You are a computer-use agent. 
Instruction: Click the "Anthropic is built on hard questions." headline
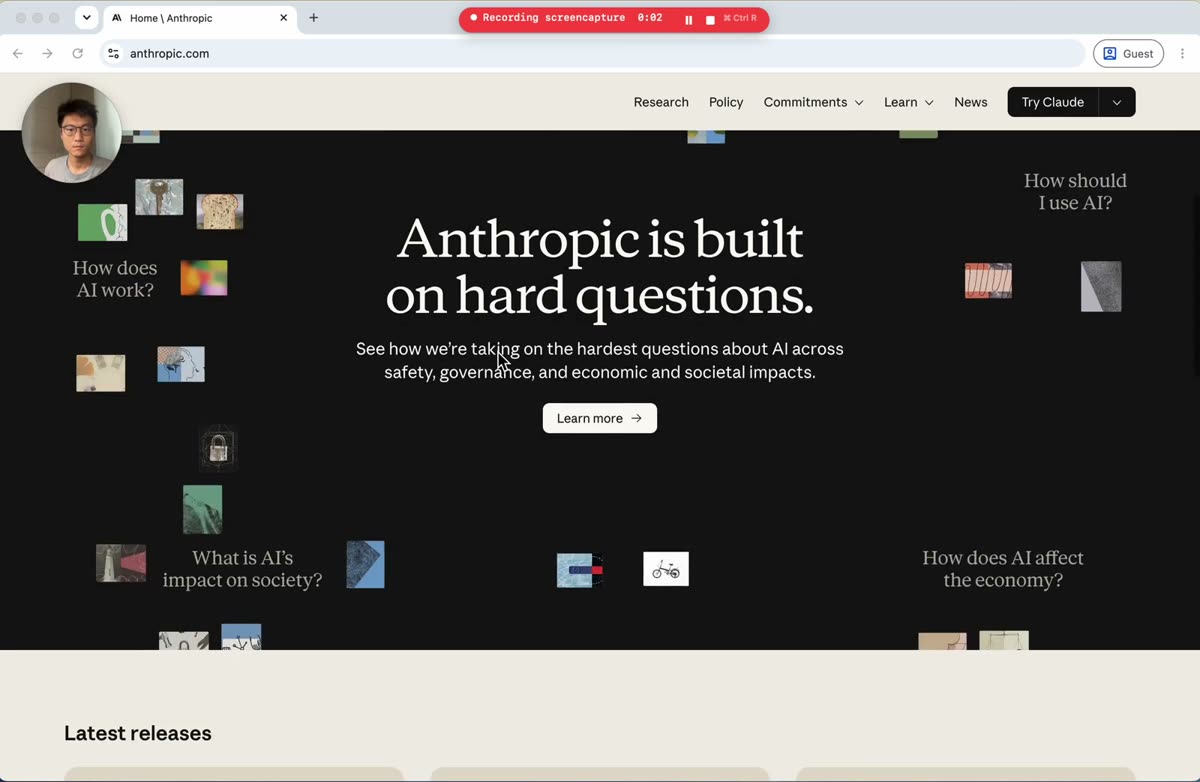[x=600, y=267]
